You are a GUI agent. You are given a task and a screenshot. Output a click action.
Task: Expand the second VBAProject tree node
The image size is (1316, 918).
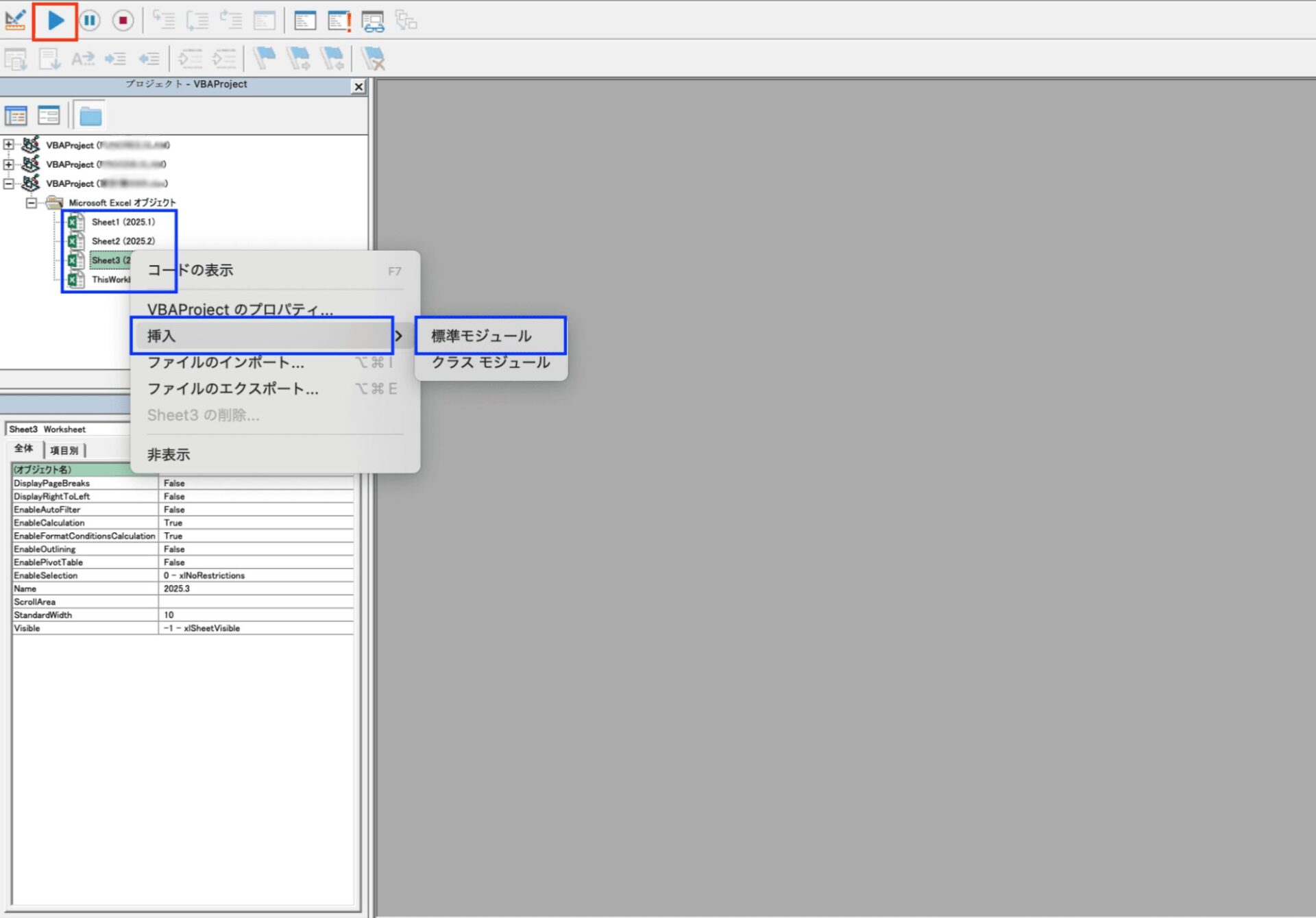8,164
